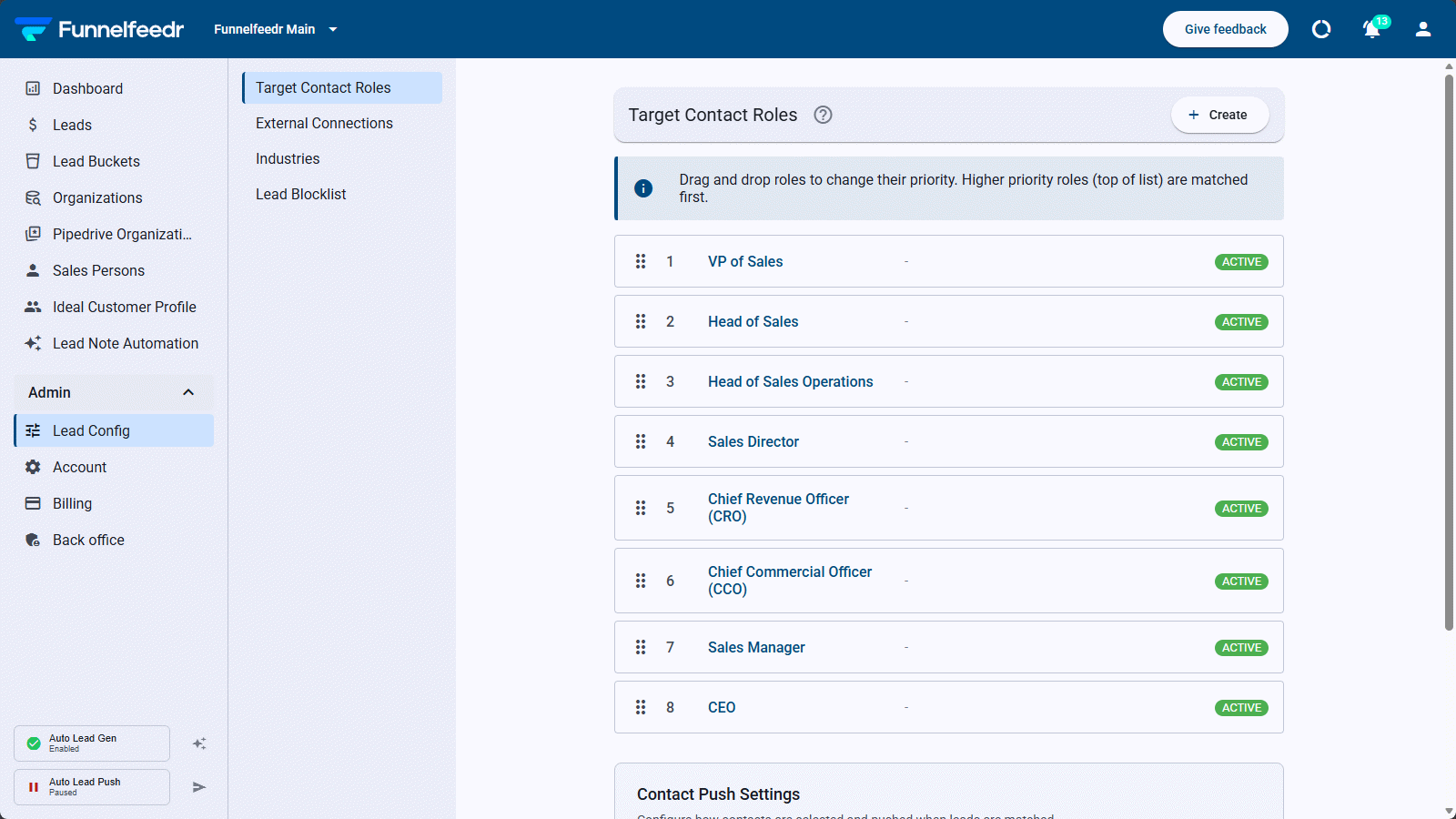The width and height of the screenshot is (1456, 819).
Task: Click the Organizations search icon
Action: (33, 197)
